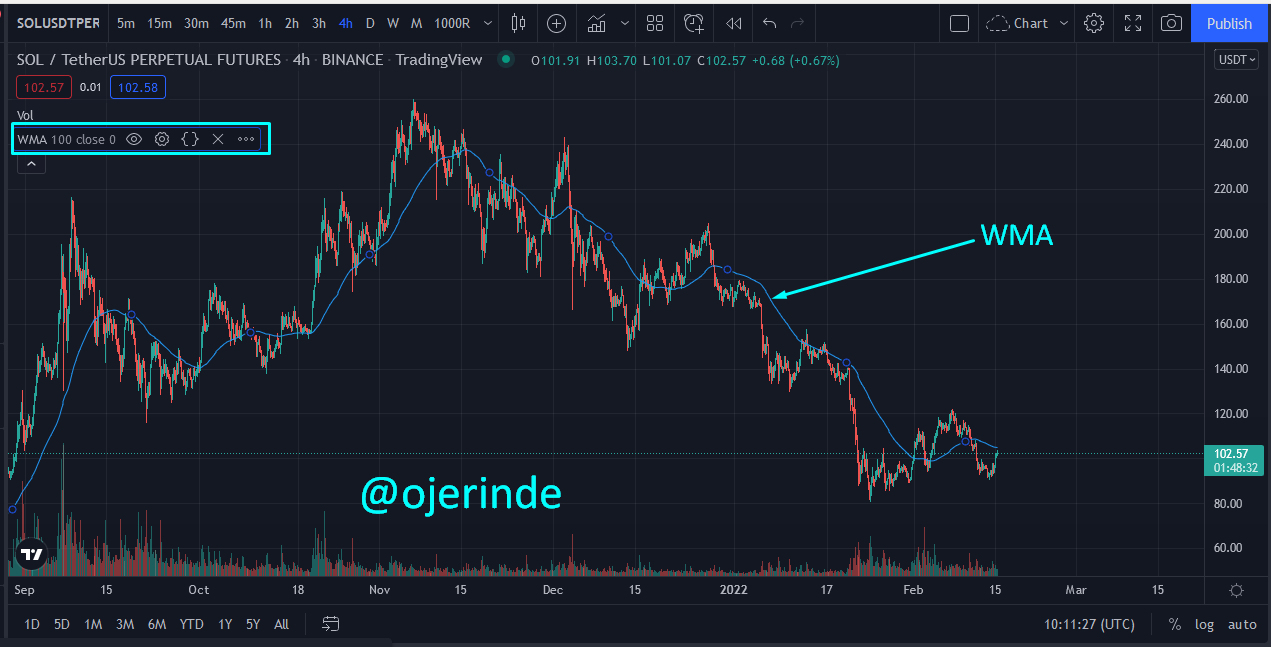Click the Vol indicator label
The height and width of the screenshot is (647, 1271).
click(x=25, y=115)
